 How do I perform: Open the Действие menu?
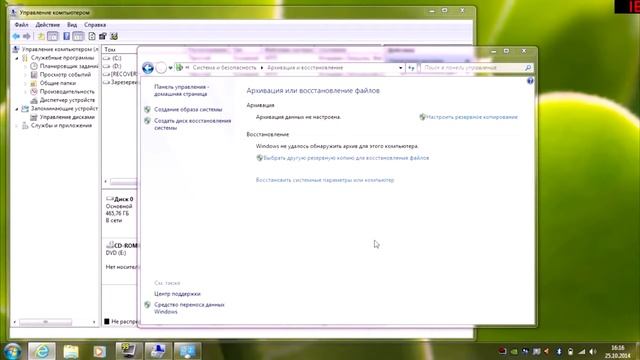tap(47, 25)
